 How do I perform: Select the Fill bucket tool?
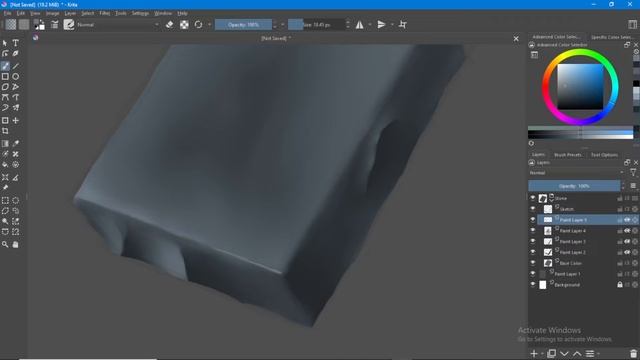point(5,165)
